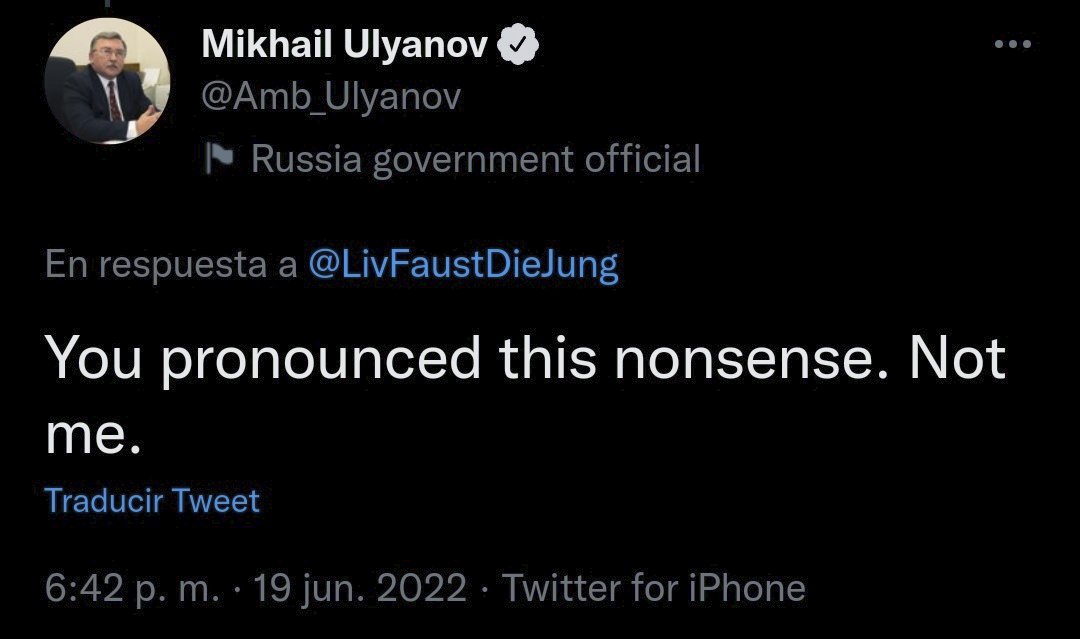Click the verified checkmark badge
Viewport: 1080px width, 639px height.
[x=518, y=44]
